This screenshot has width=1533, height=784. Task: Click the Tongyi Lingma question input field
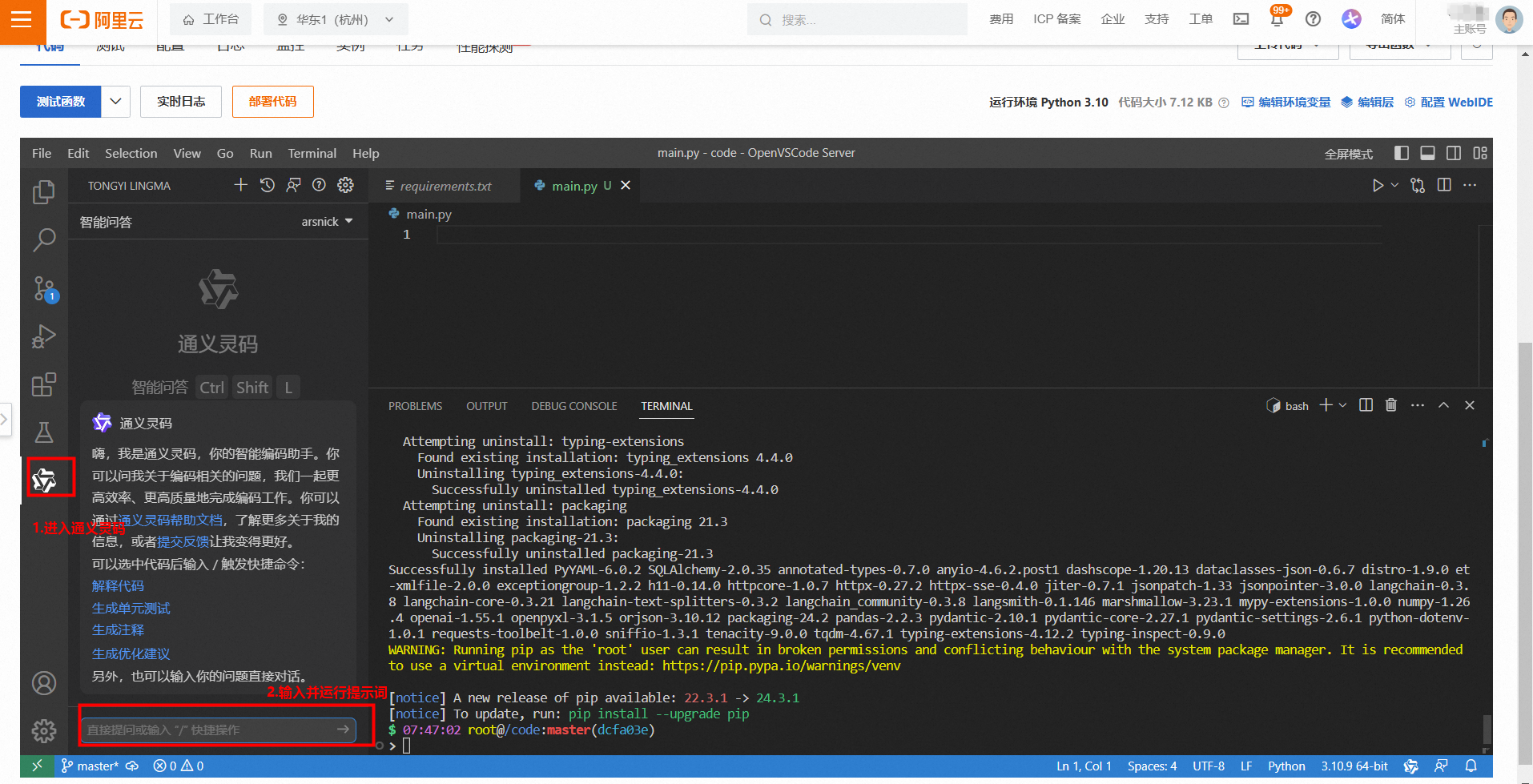(x=208, y=730)
